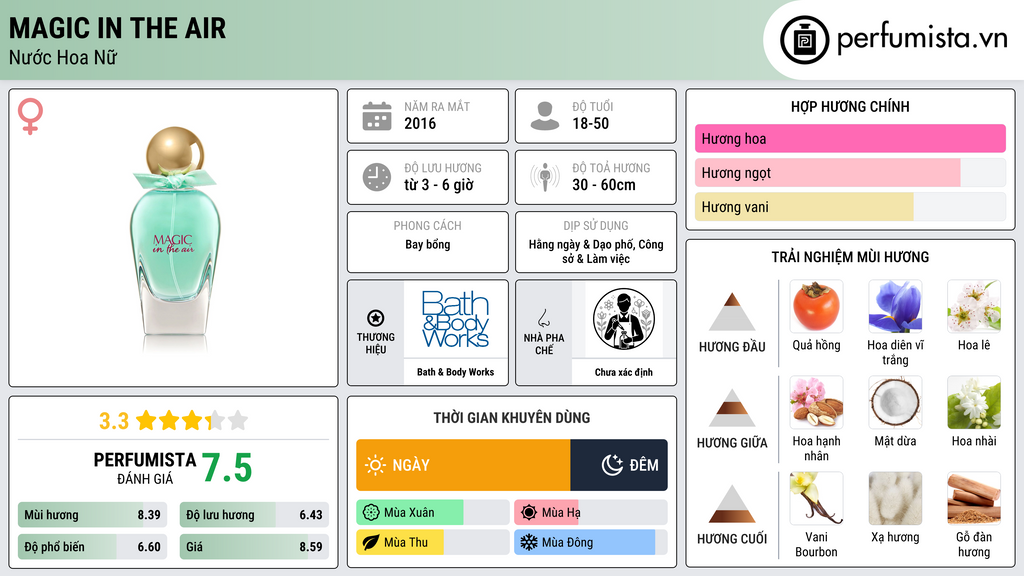This screenshot has height=576, width=1024.
Task: Click the MAGIC IN THE AIR title
Action: (118, 28)
